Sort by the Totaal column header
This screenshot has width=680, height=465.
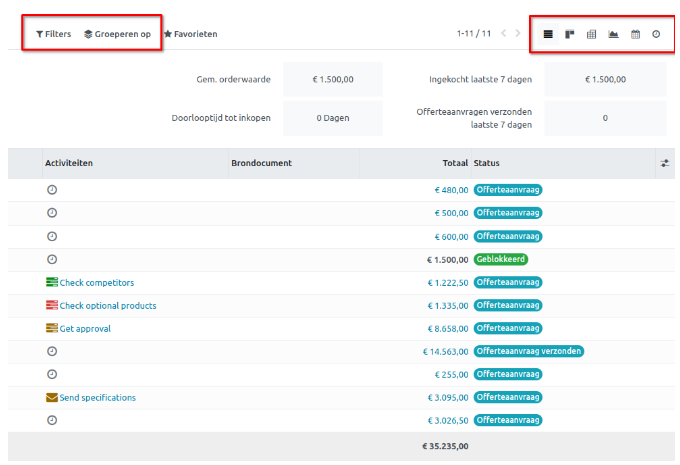455,163
